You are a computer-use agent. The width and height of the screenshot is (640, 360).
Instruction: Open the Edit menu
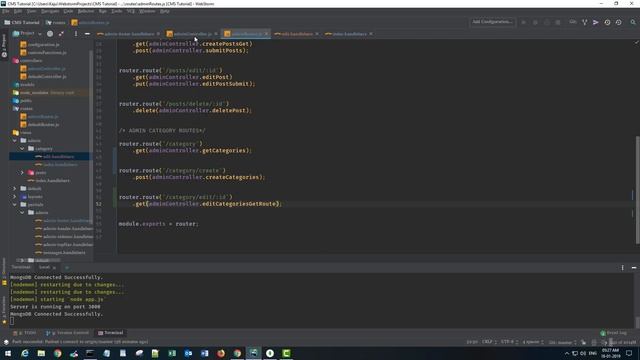coord(18,11)
